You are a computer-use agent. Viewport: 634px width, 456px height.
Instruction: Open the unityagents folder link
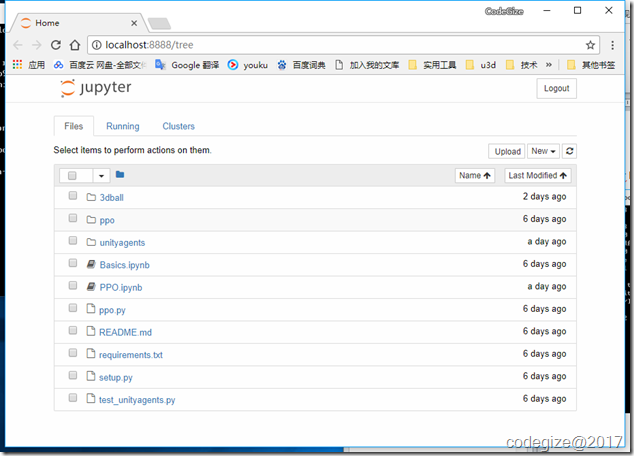tap(122, 243)
